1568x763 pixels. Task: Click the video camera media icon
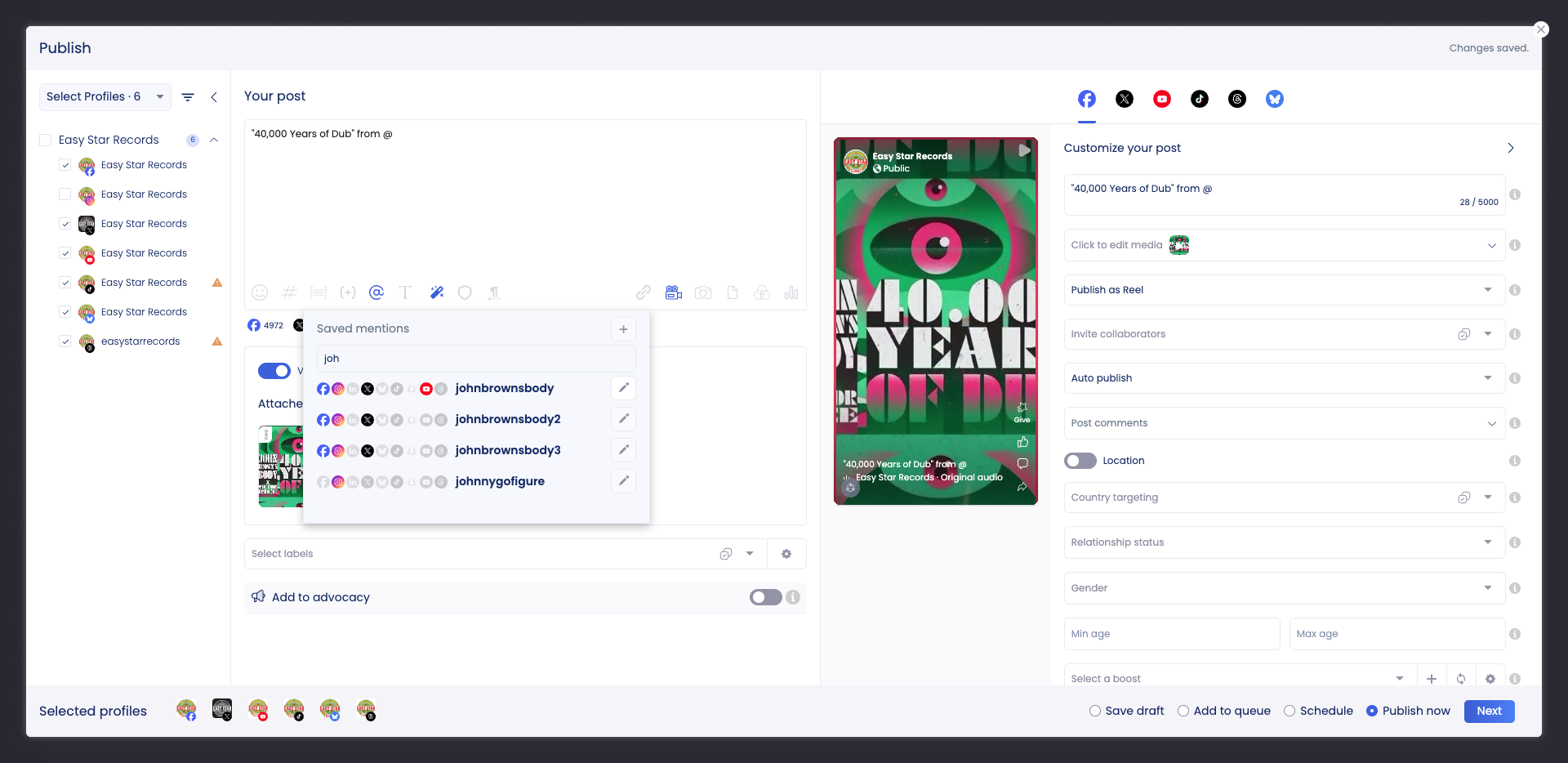674,292
